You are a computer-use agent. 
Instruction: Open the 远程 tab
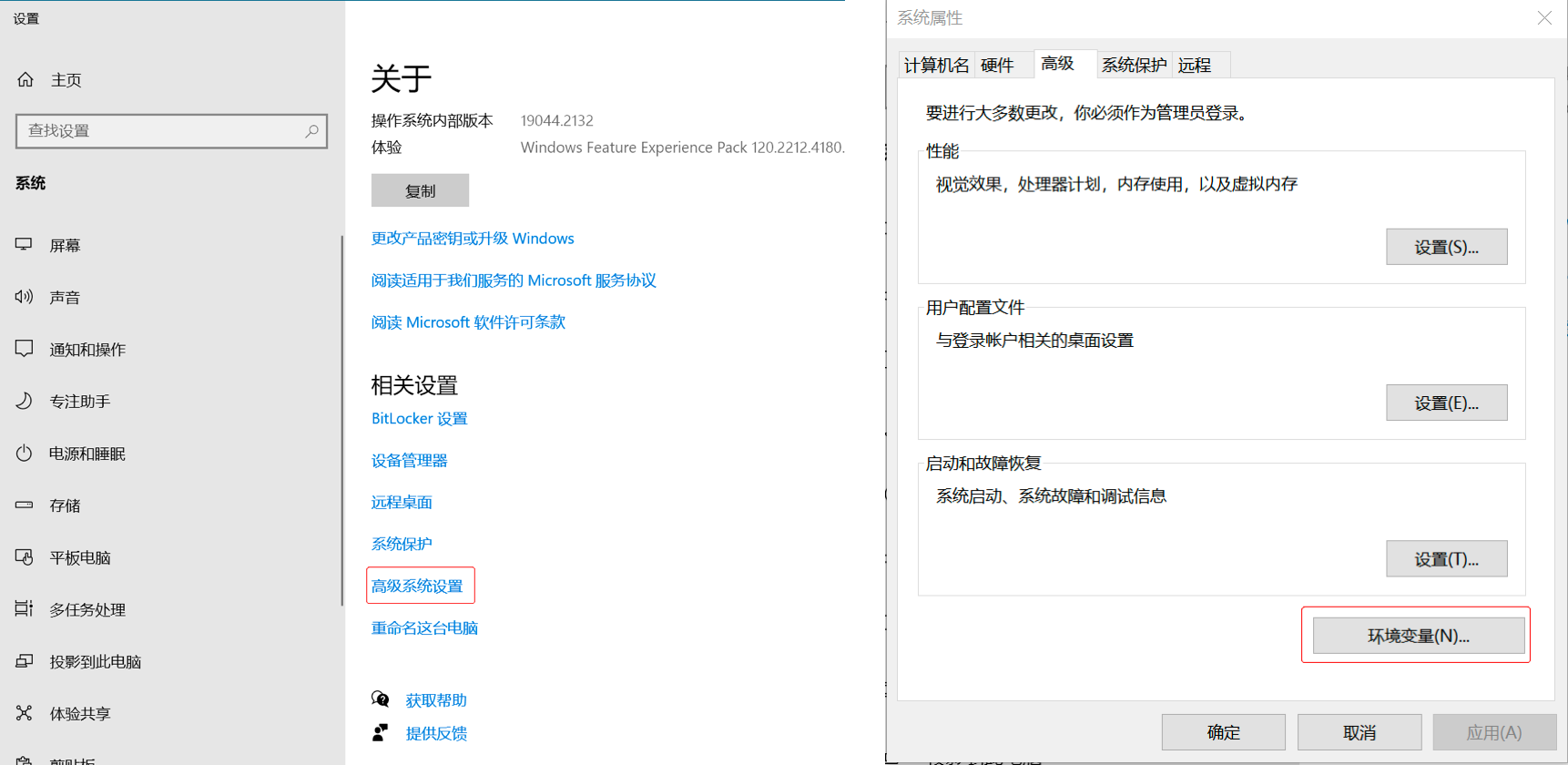tap(1195, 65)
